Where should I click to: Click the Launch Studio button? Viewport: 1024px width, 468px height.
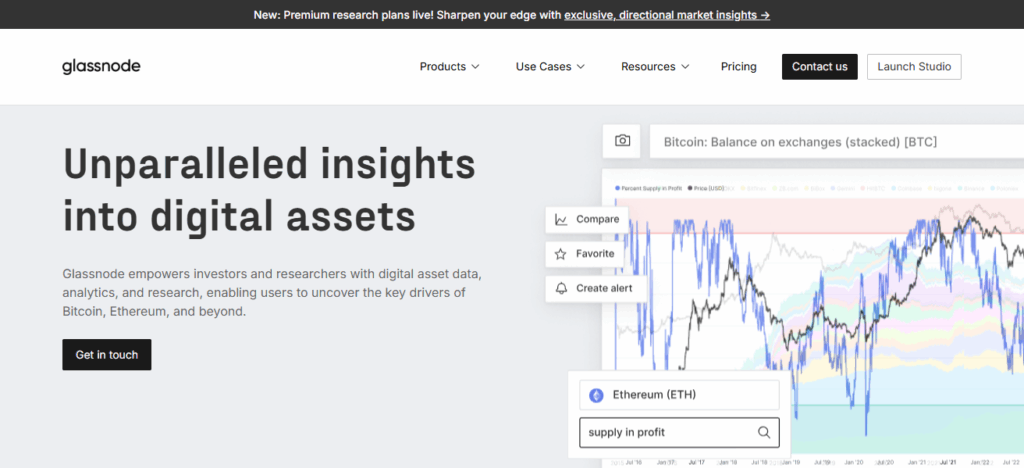[914, 67]
